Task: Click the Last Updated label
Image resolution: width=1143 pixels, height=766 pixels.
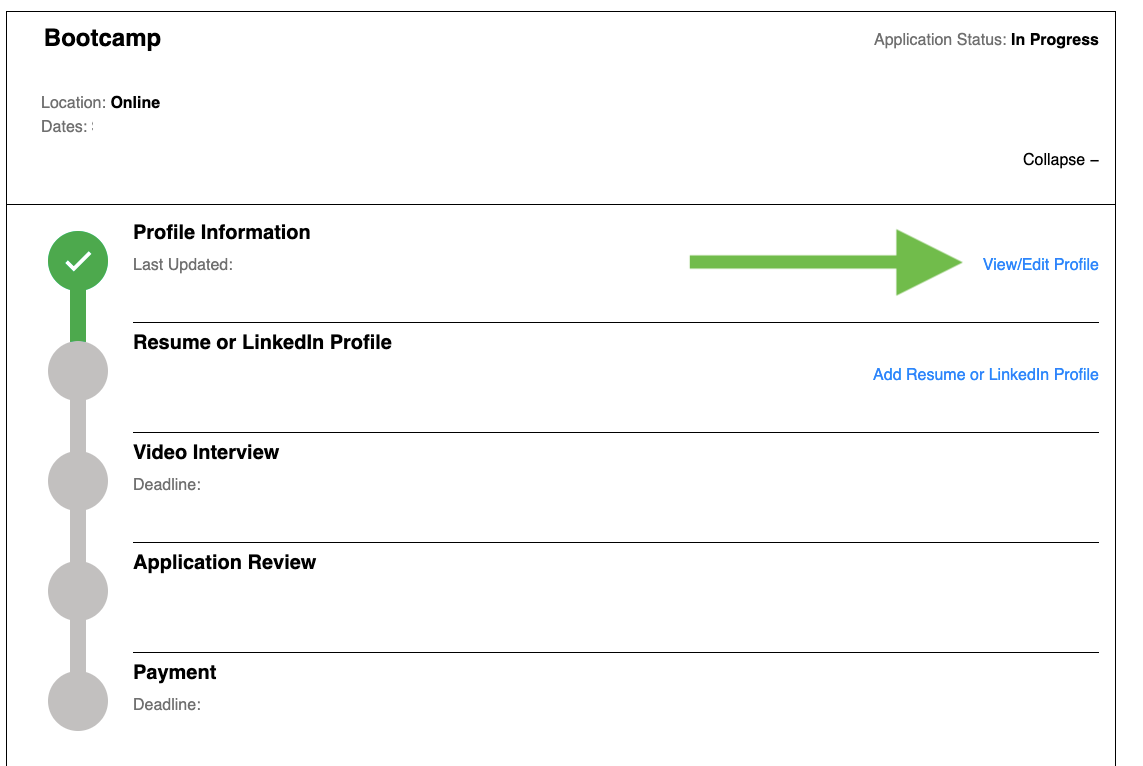Action: (183, 265)
